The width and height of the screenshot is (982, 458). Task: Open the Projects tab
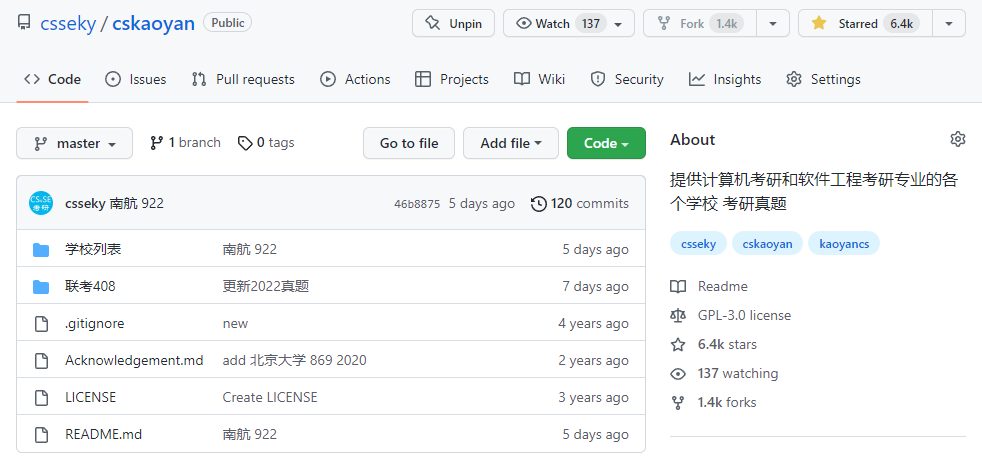[x=452, y=80]
